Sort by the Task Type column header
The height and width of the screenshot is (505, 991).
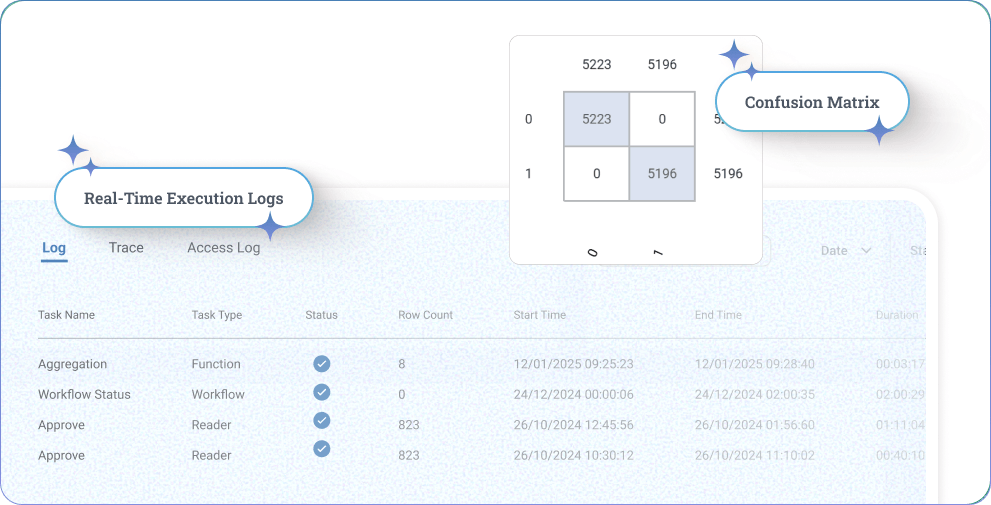[217, 315]
